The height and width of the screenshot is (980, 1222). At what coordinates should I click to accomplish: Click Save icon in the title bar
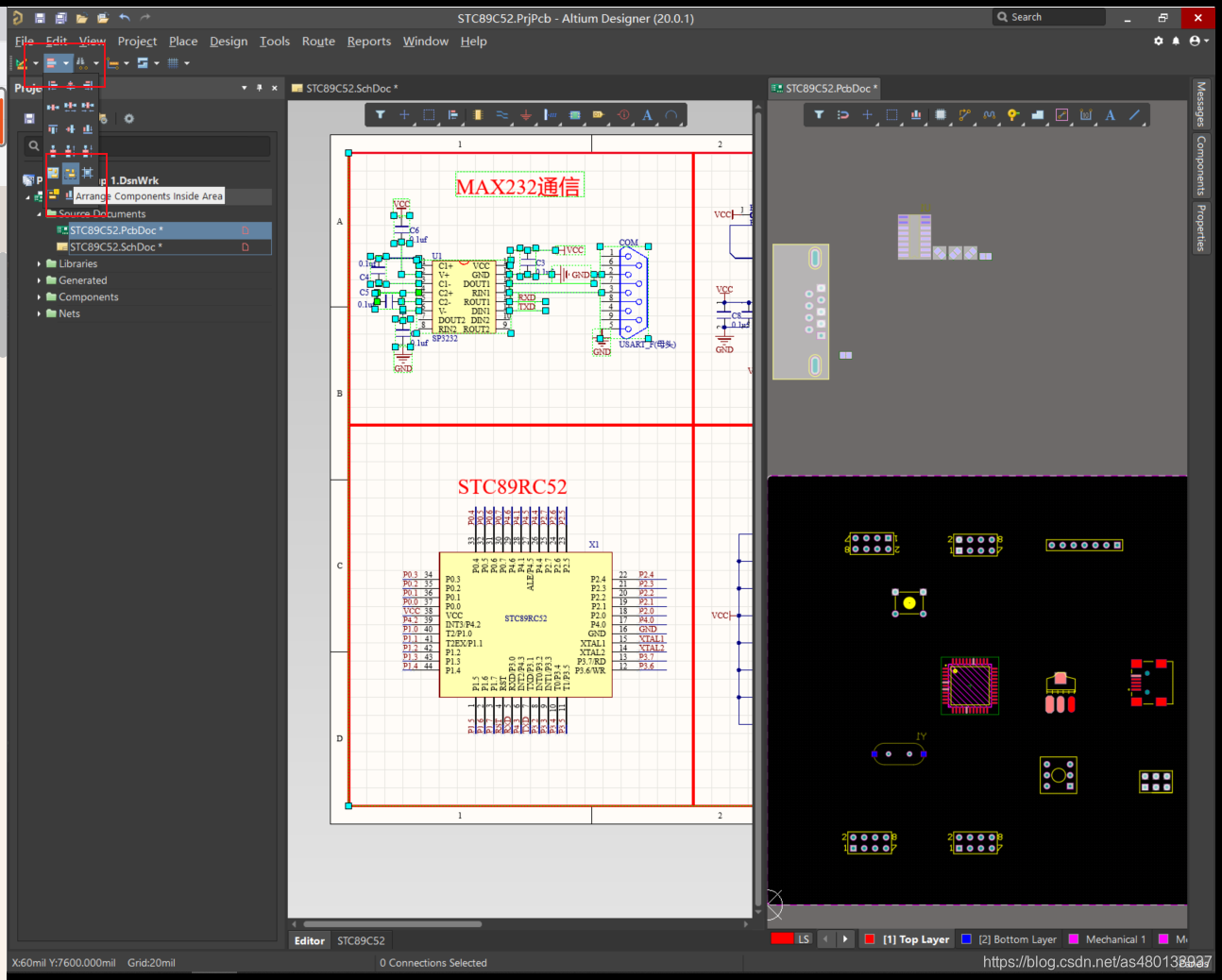click(40, 18)
